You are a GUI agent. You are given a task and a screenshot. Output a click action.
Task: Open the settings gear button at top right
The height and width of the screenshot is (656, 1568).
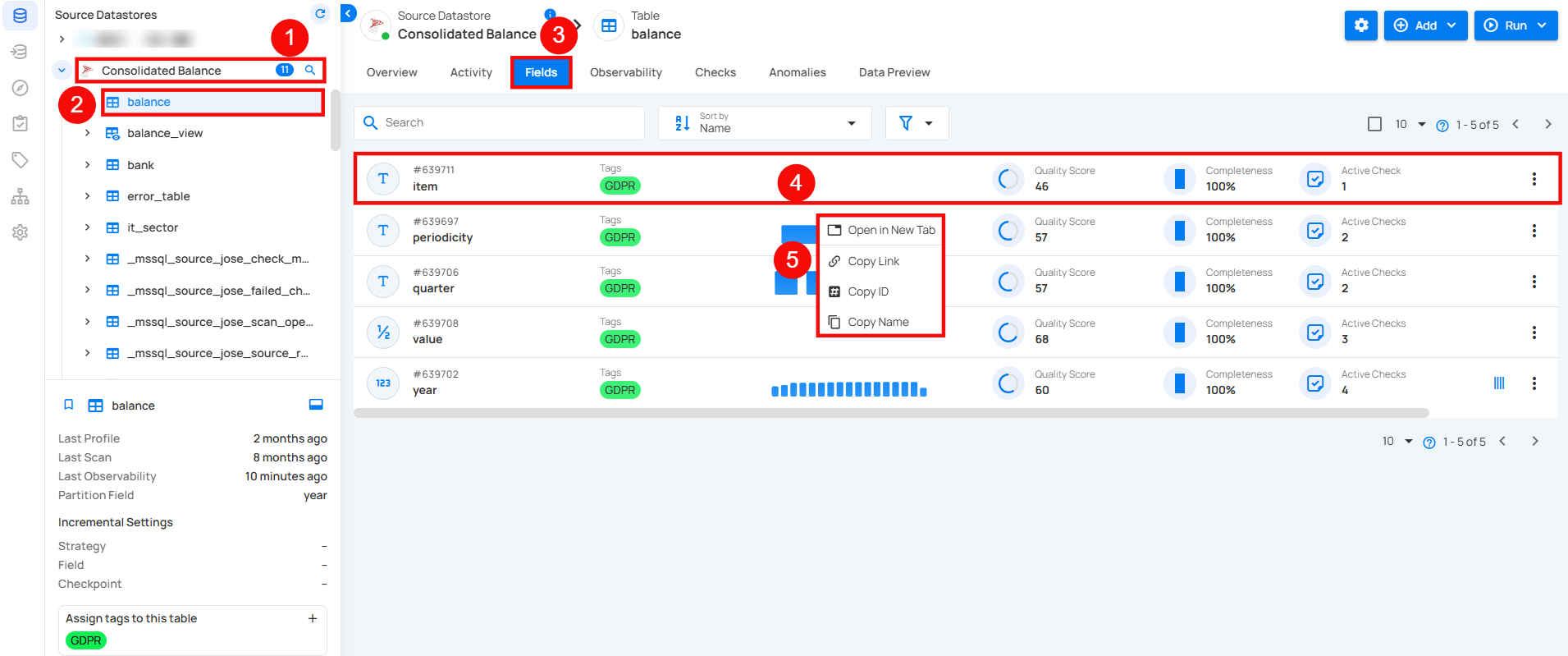click(1360, 25)
